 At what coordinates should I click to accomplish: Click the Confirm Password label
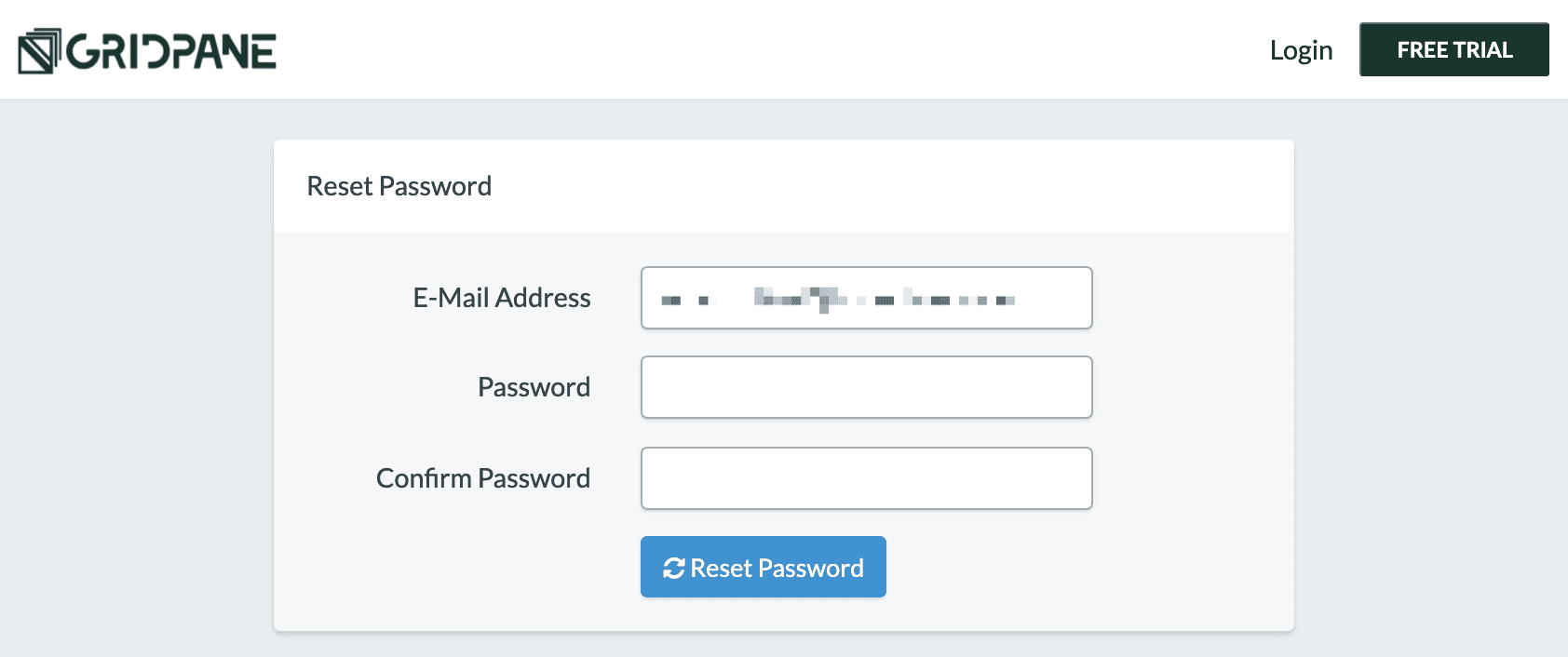coord(482,477)
